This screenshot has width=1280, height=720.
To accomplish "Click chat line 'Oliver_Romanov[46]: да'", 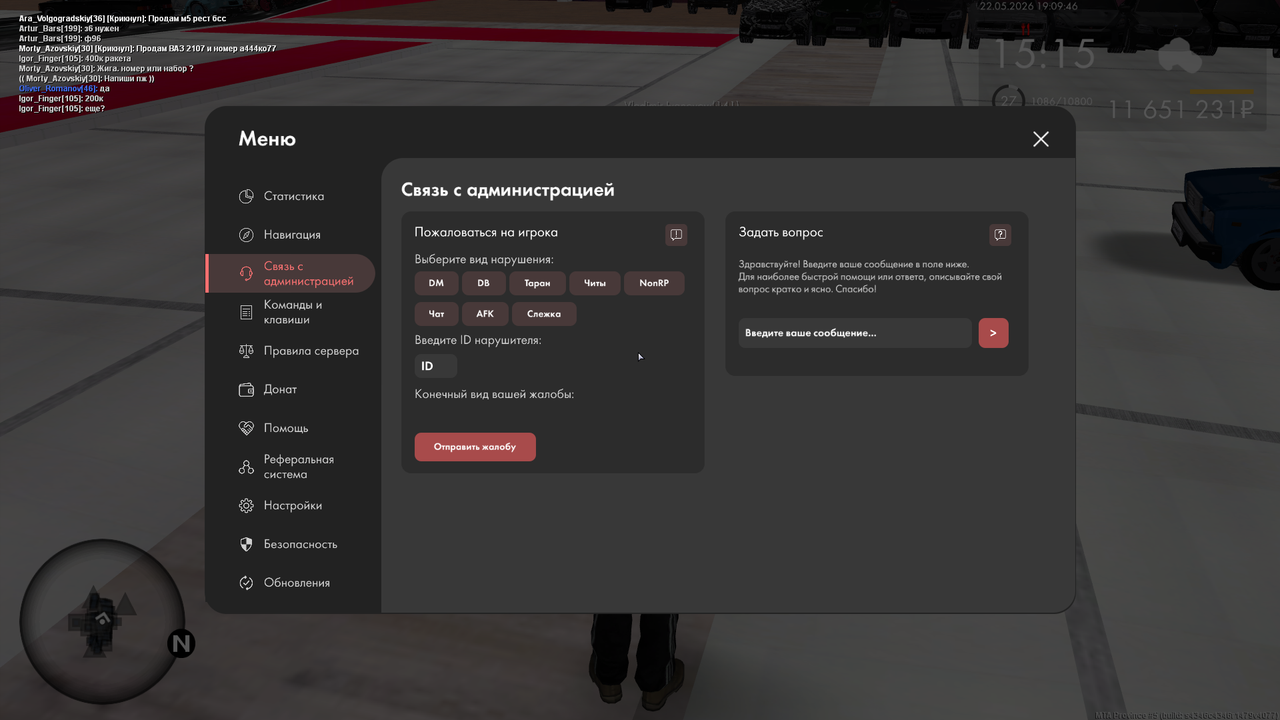I will pos(64,88).
